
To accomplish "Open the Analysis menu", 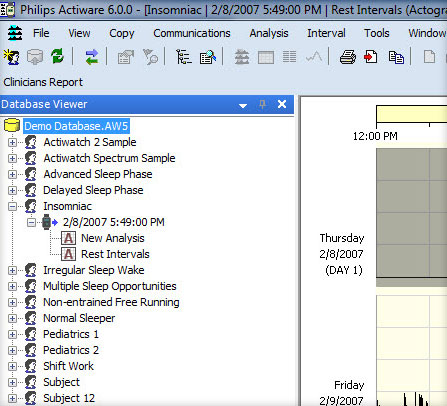I will (269, 33).
